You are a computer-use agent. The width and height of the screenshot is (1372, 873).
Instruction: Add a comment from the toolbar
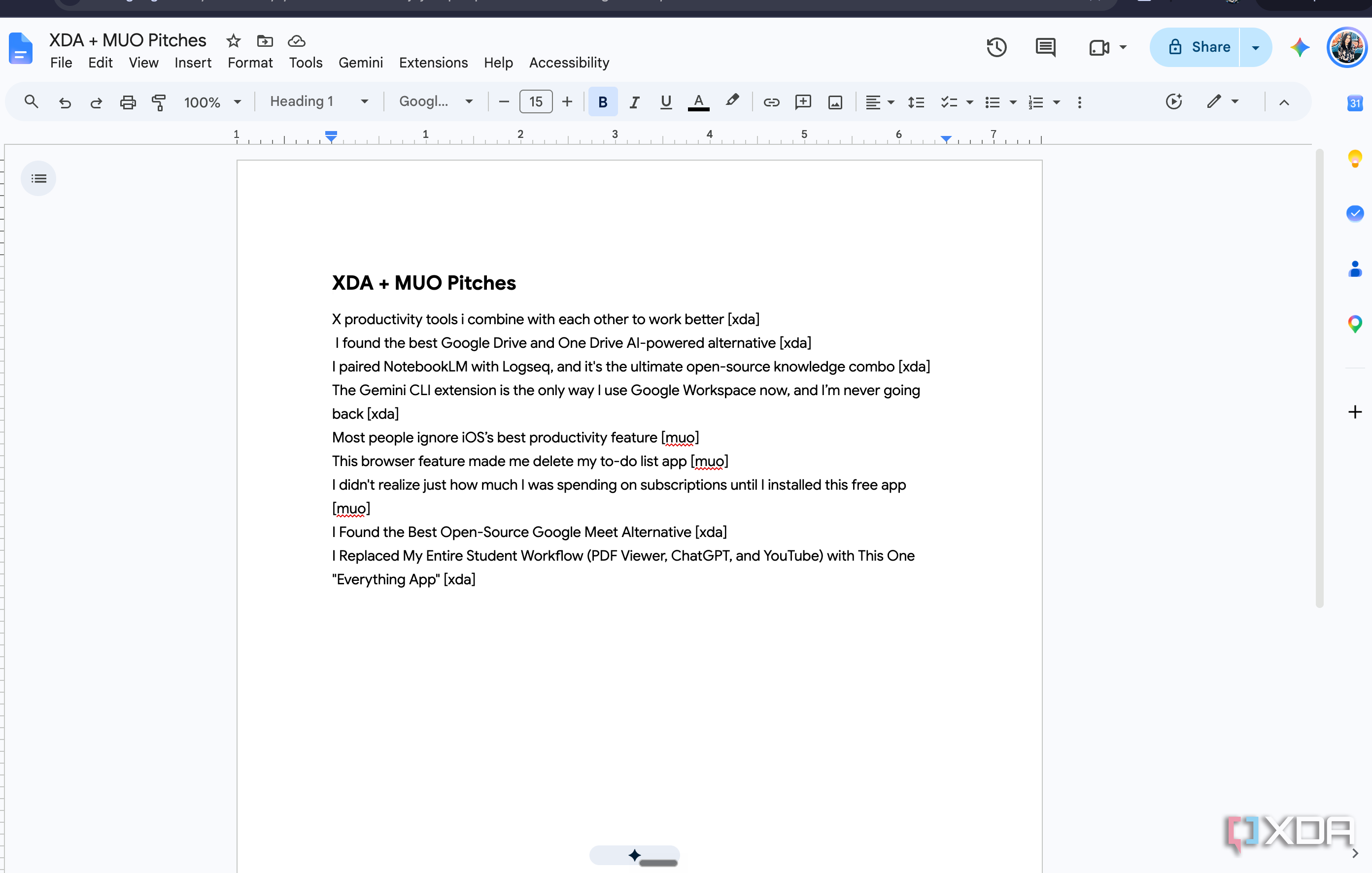click(x=803, y=102)
